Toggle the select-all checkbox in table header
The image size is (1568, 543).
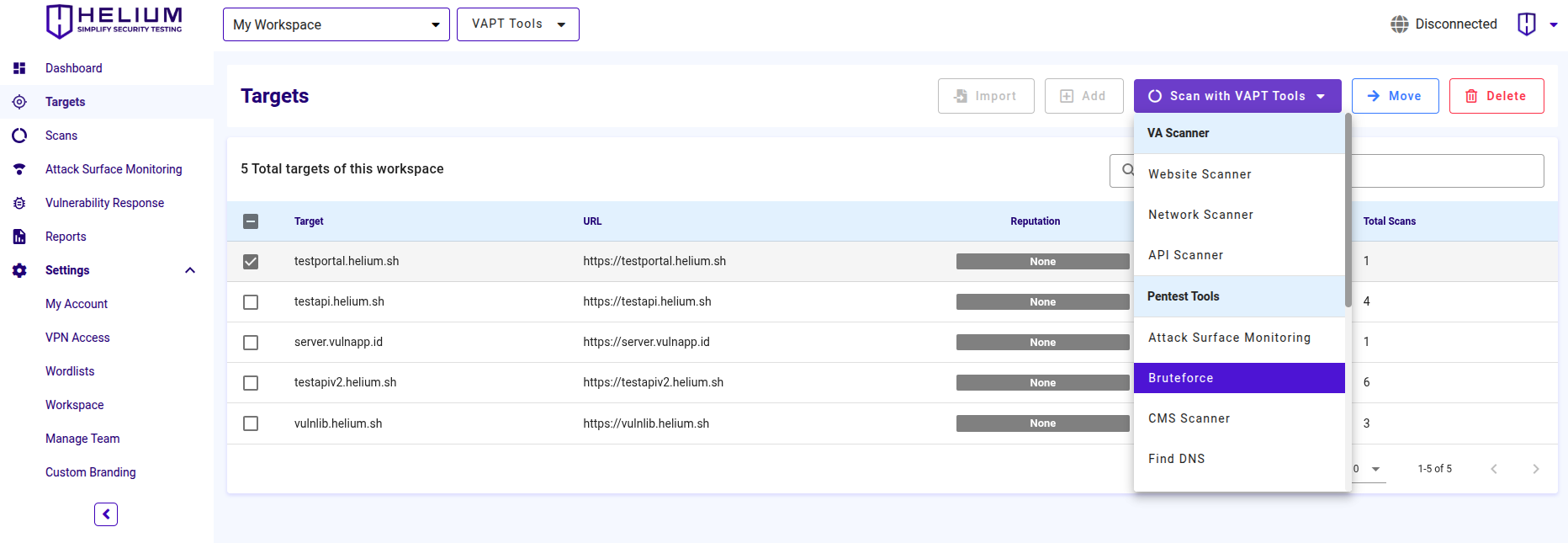tap(251, 221)
